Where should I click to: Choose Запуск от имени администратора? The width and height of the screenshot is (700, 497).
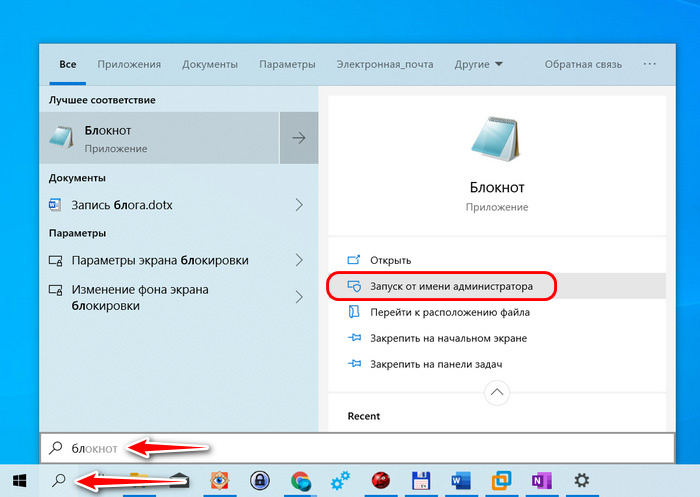coord(497,286)
